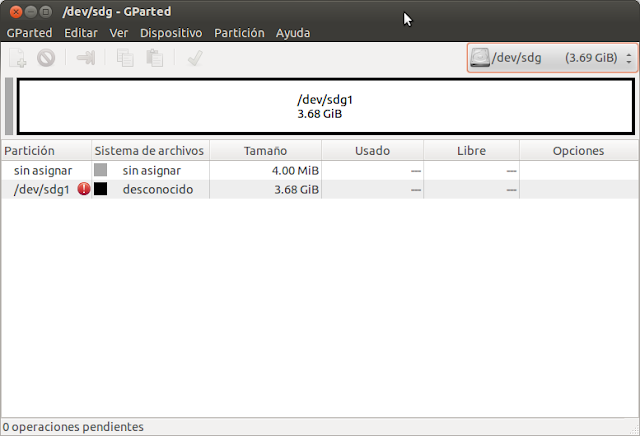Viewport: 640px width, 436px height.
Task: Click the 3.68 GiB size cell in table
Action: click(x=296, y=189)
